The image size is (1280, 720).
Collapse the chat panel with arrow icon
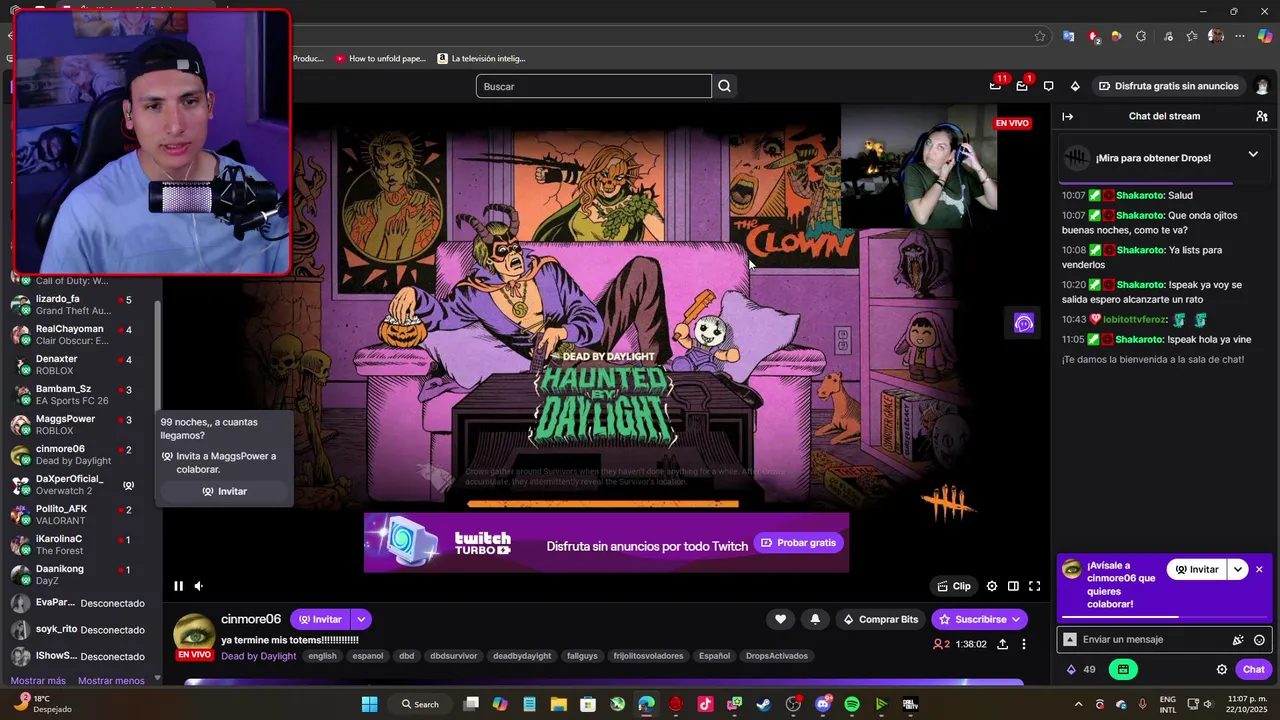pyautogui.click(x=1068, y=116)
